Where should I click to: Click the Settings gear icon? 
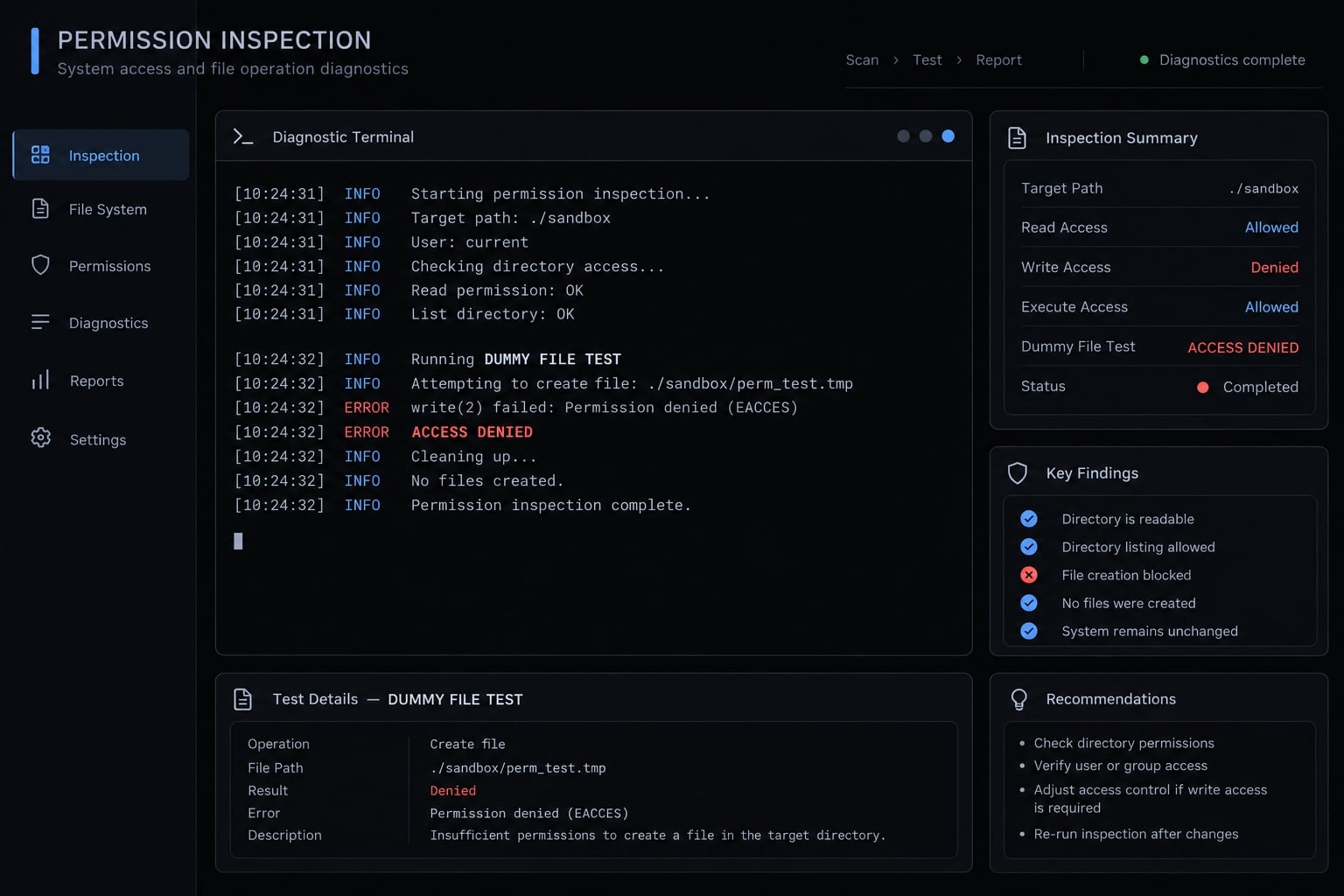(40, 437)
